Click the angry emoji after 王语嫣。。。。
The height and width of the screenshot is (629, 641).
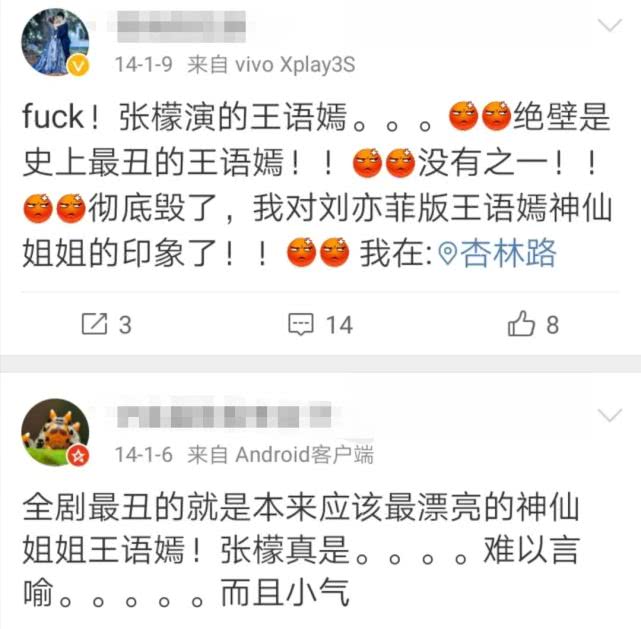(464, 116)
